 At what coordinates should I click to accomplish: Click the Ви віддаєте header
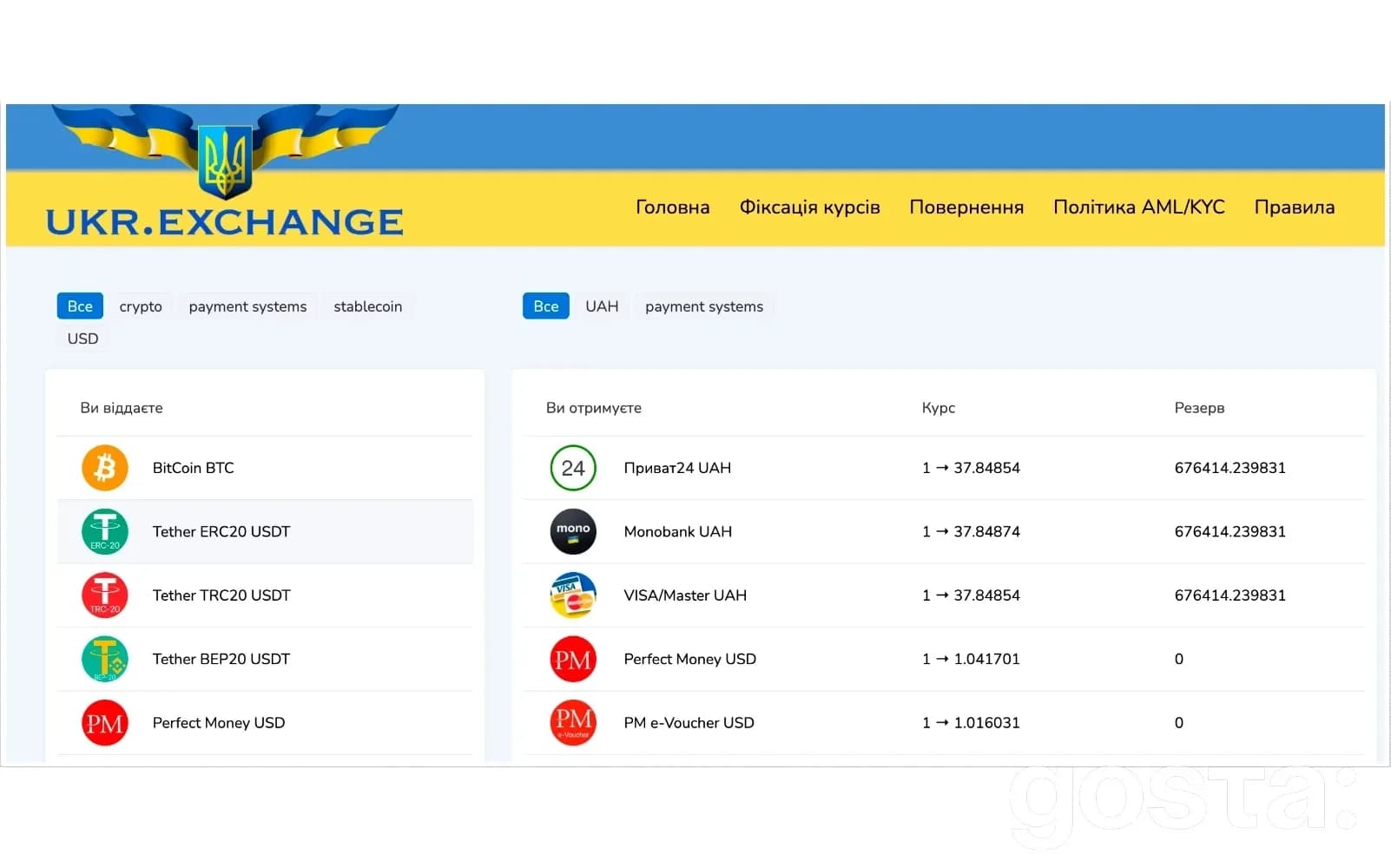point(122,408)
